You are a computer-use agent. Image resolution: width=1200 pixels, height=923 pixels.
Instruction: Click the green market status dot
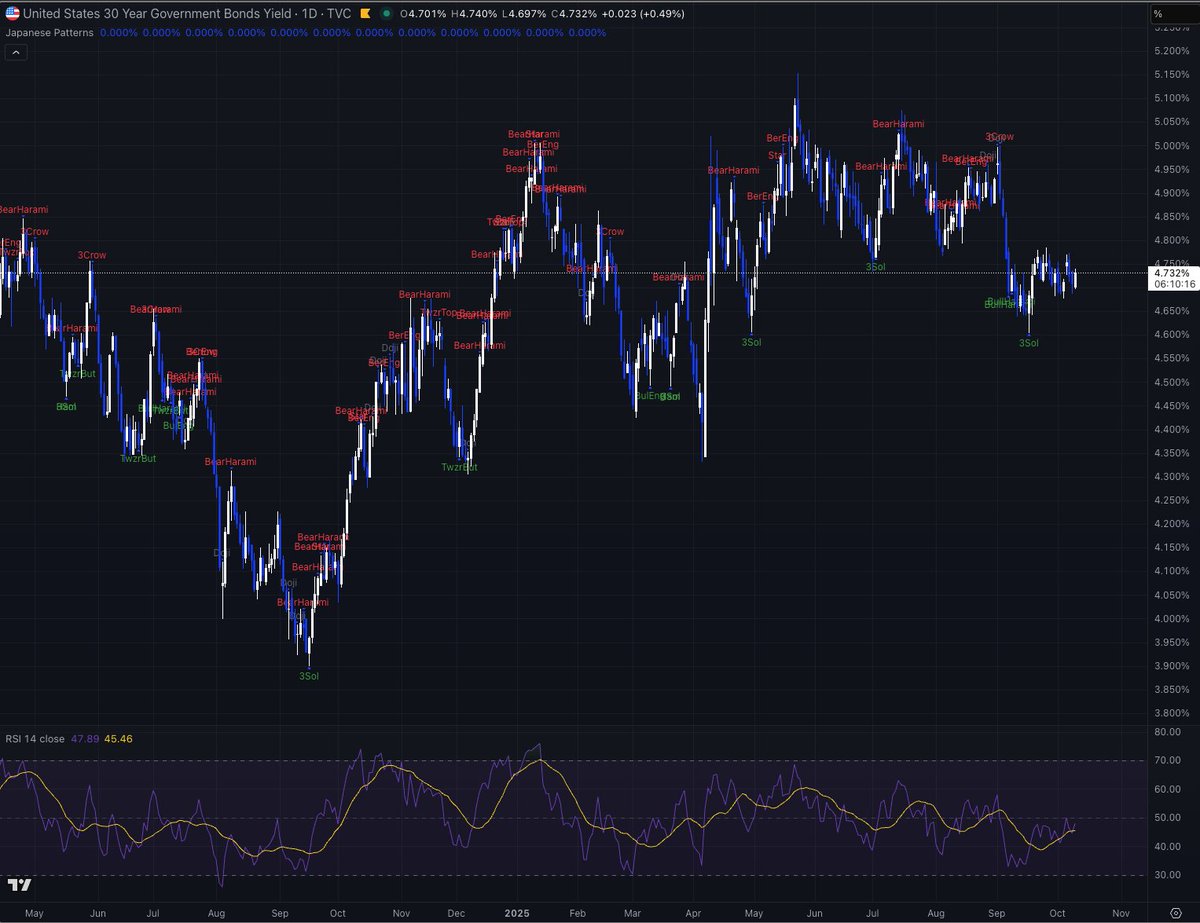(387, 14)
